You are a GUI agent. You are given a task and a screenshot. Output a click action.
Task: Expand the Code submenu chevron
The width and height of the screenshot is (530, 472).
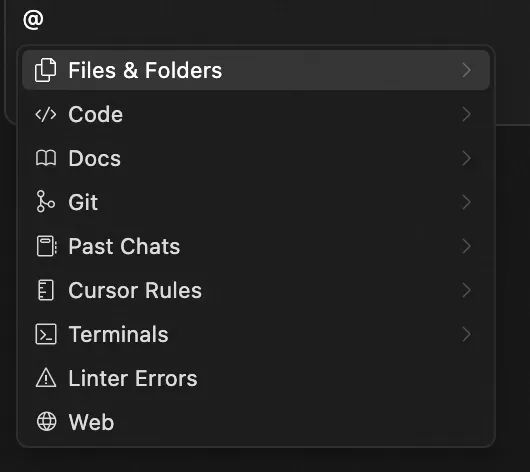(466, 114)
